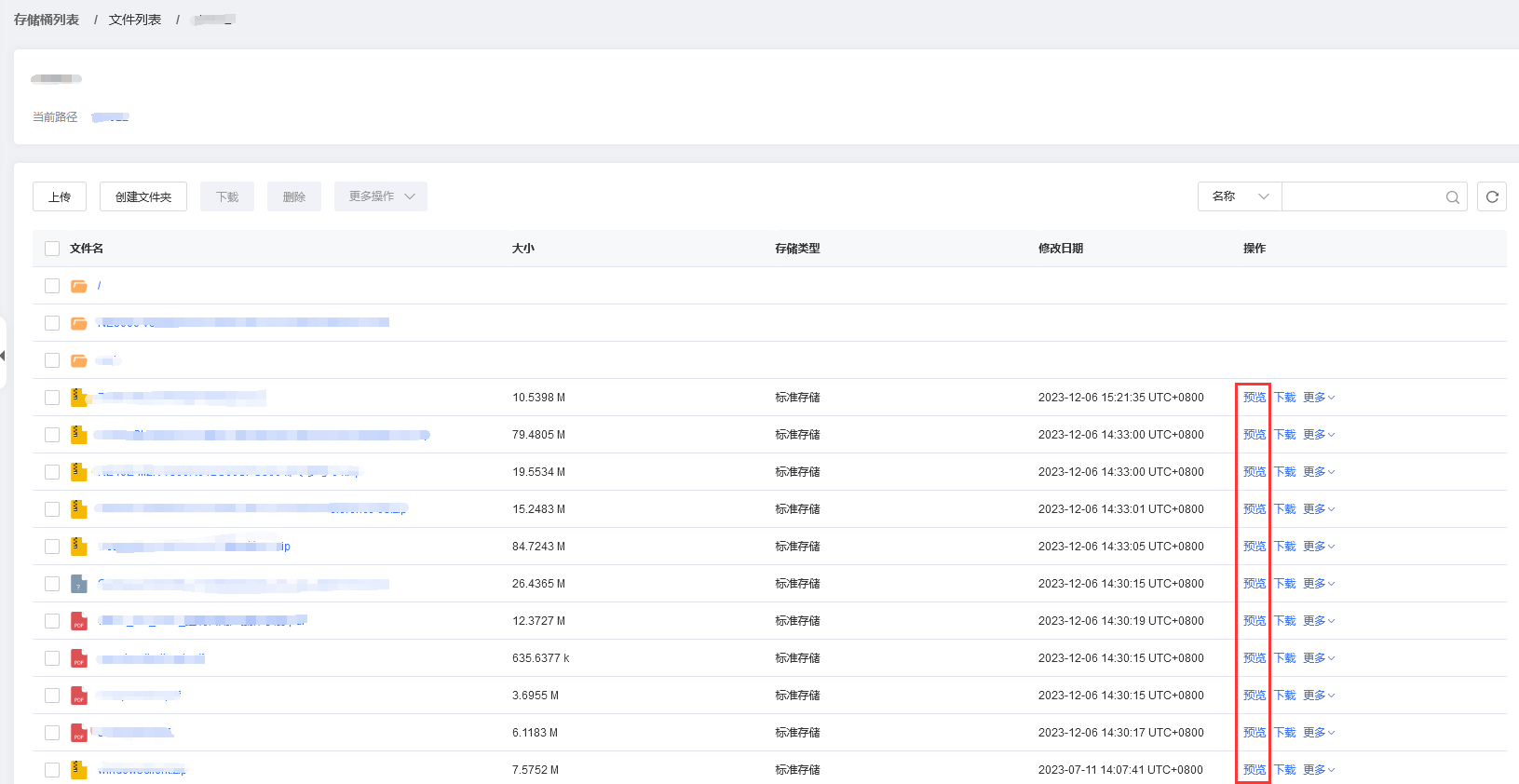1519x784 pixels.
Task: Click the search magnifier icon
Action: (1452, 197)
